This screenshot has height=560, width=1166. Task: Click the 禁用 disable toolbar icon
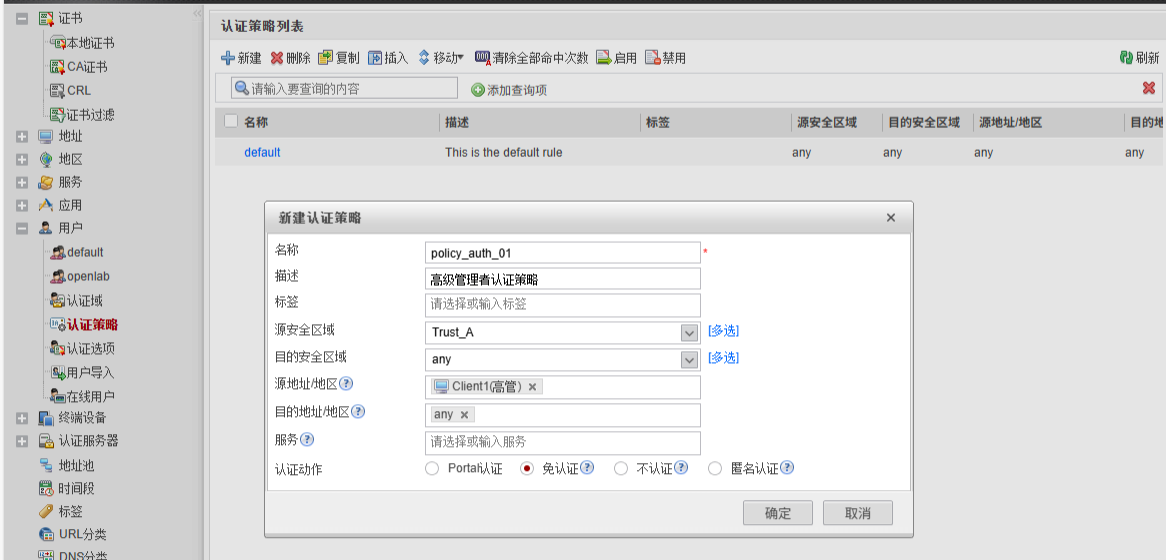tap(652, 58)
